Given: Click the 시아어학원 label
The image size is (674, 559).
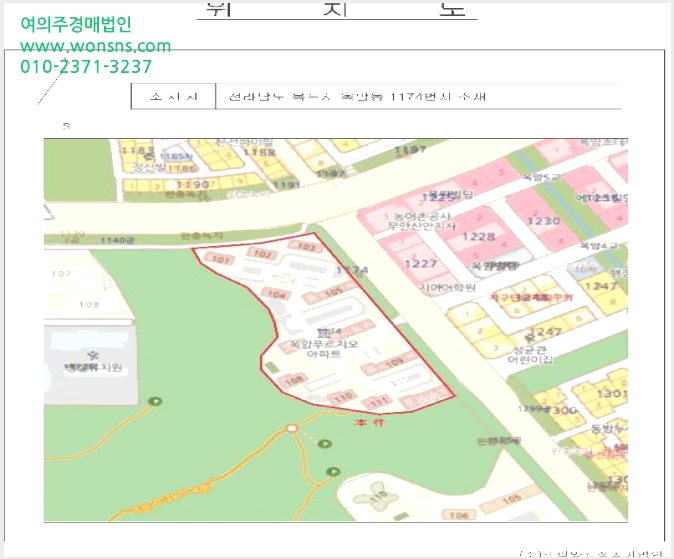Looking at the screenshot, I should (x=447, y=288).
